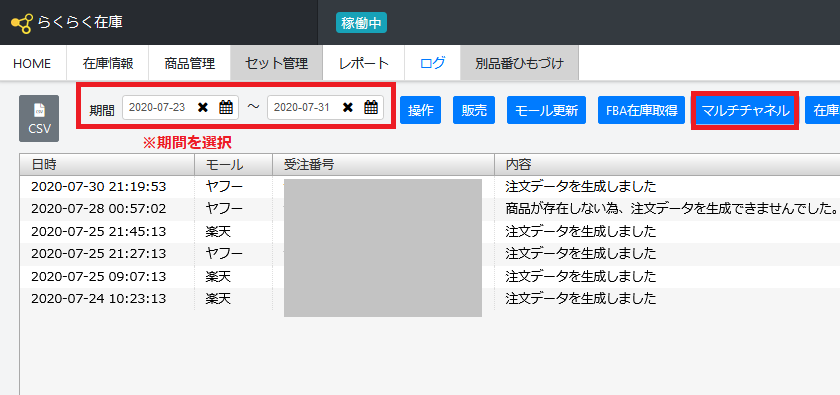The image size is (840, 395).
Task: Download log via the CSV icon button
Action: [39, 118]
